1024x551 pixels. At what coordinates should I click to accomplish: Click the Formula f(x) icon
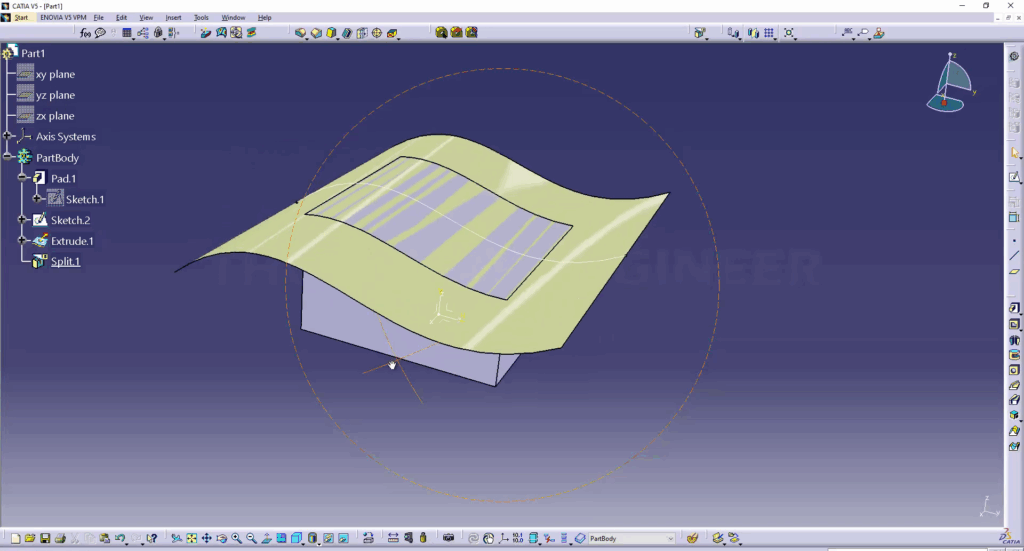86,33
